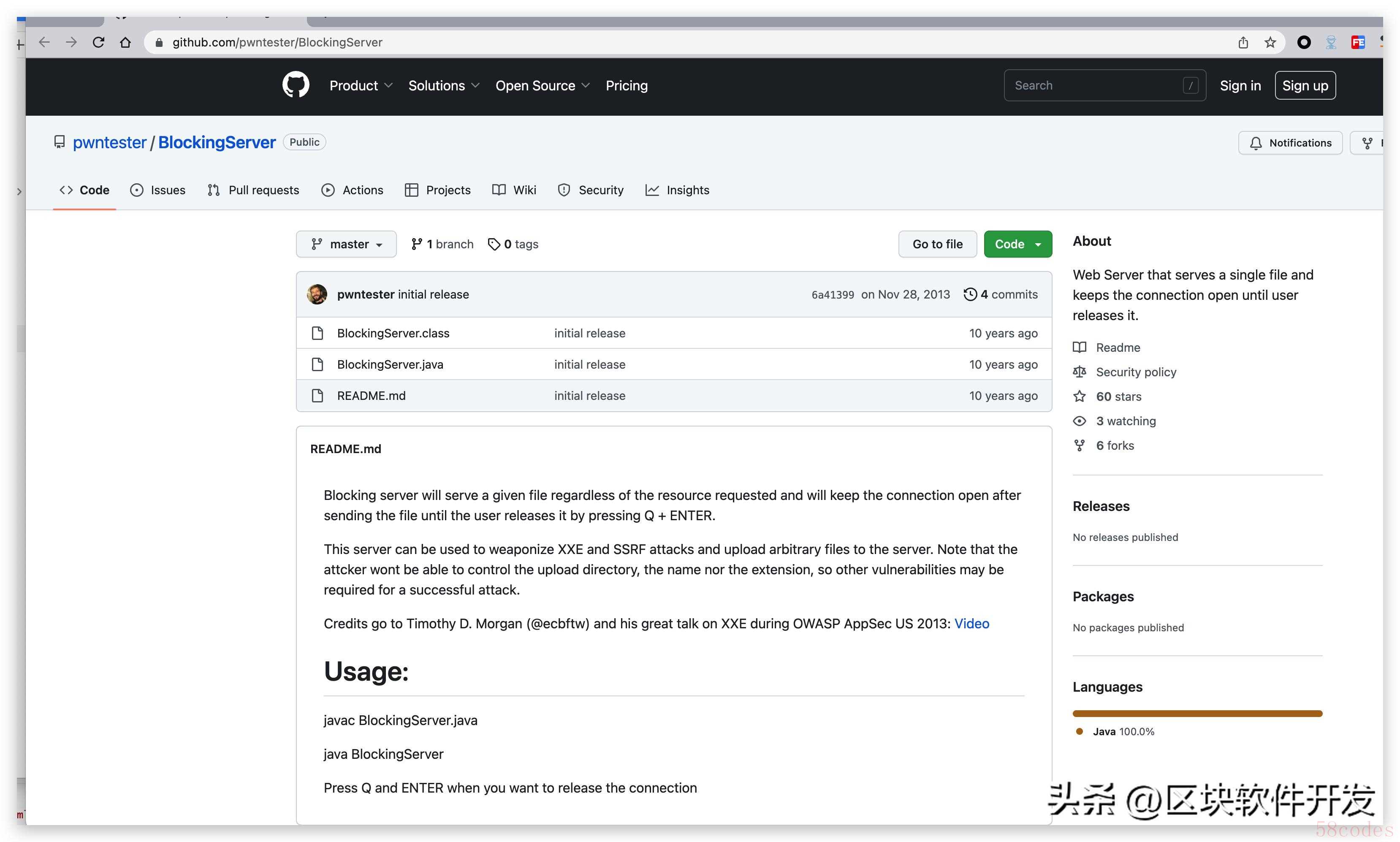This screenshot has width=1400, height=842.
Task: Open the Wiki tab
Action: [x=514, y=190]
